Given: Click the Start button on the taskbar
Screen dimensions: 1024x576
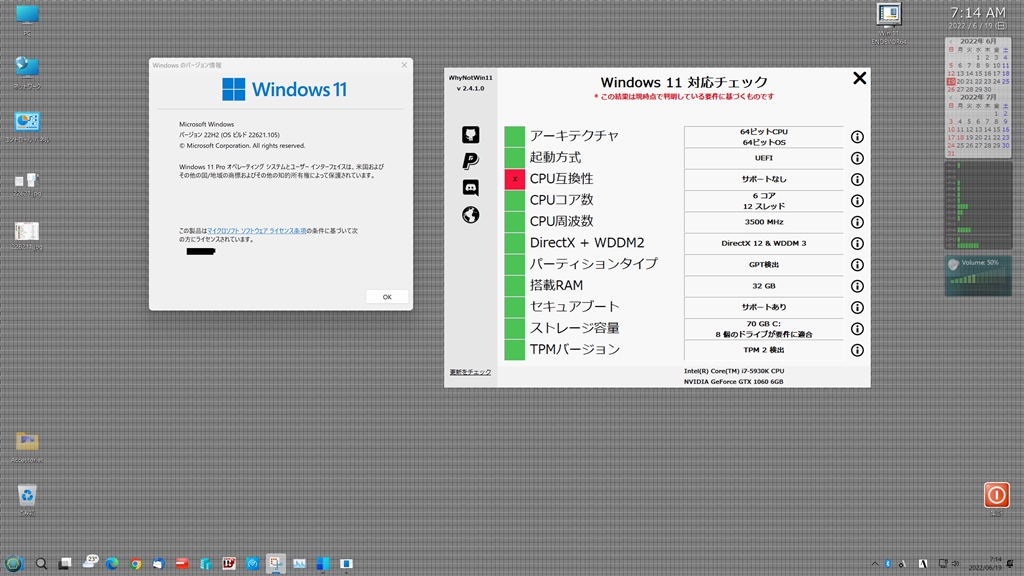Looking at the screenshot, I should 14,563.
